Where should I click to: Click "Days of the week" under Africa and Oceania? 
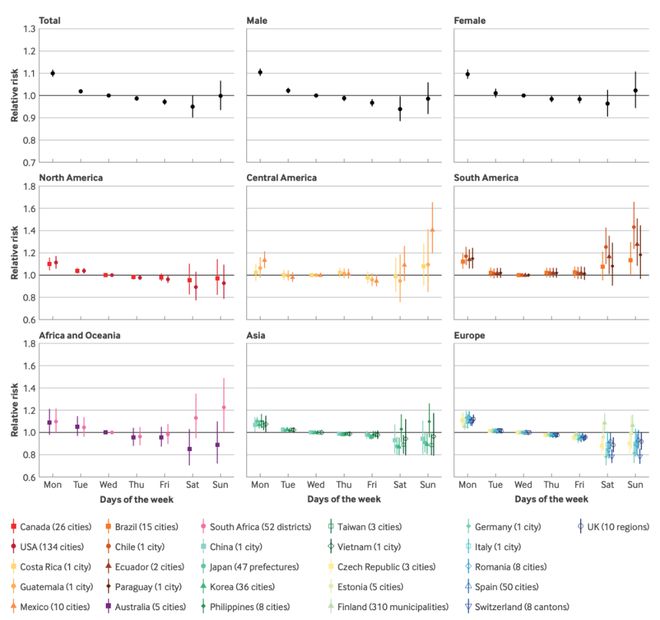pos(136,499)
